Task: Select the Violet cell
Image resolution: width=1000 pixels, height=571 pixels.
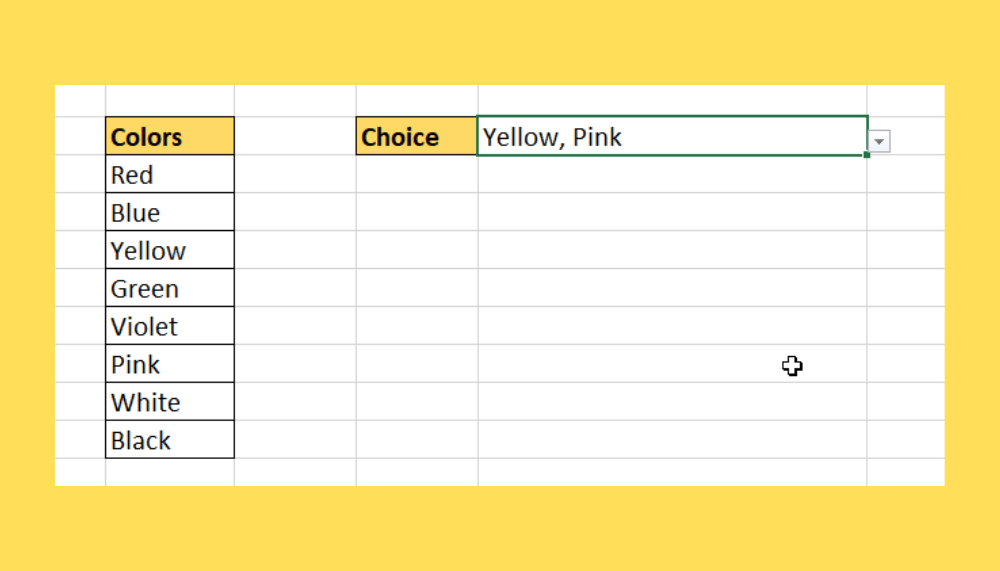Action: [x=170, y=325]
